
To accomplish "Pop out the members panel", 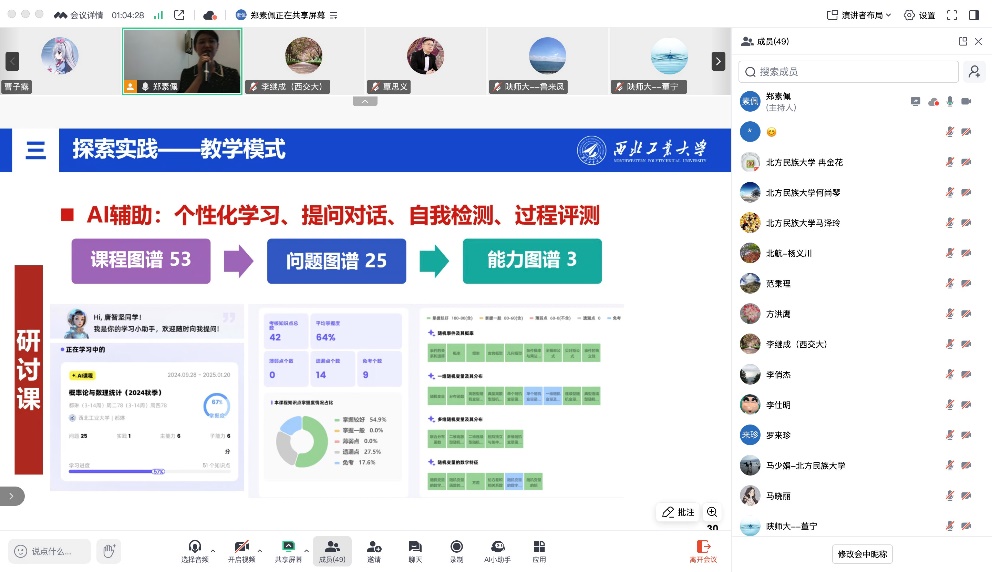I will [x=962, y=41].
